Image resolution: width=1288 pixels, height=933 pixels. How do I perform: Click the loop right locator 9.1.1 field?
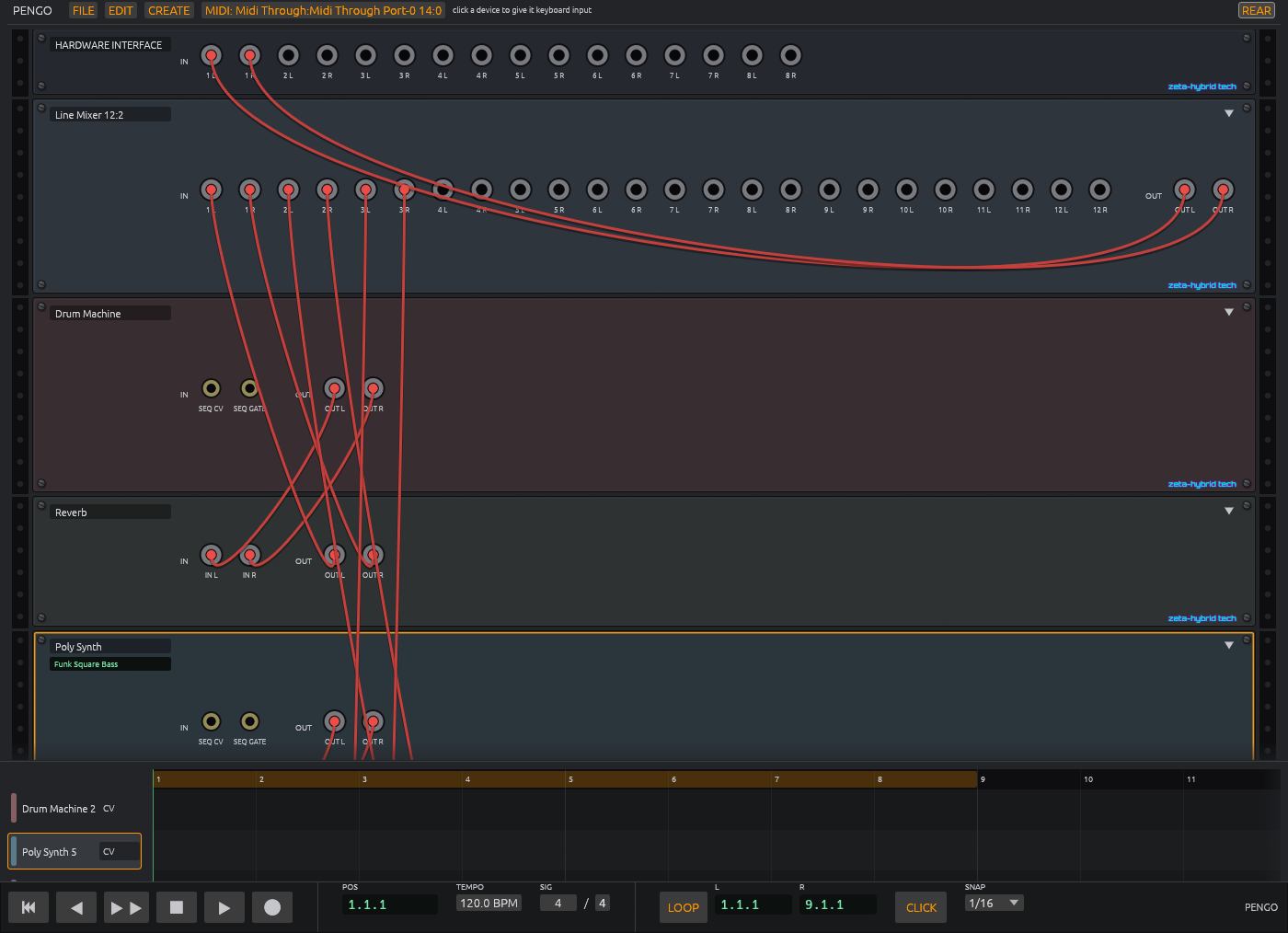pyautogui.click(x=838, y=904)
